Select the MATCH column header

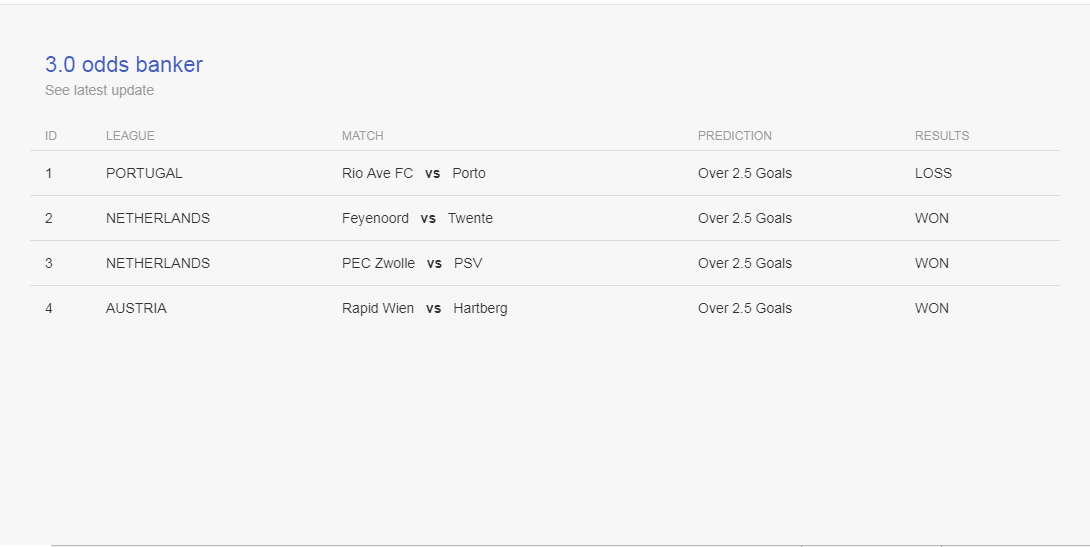[x=362, y=136]
